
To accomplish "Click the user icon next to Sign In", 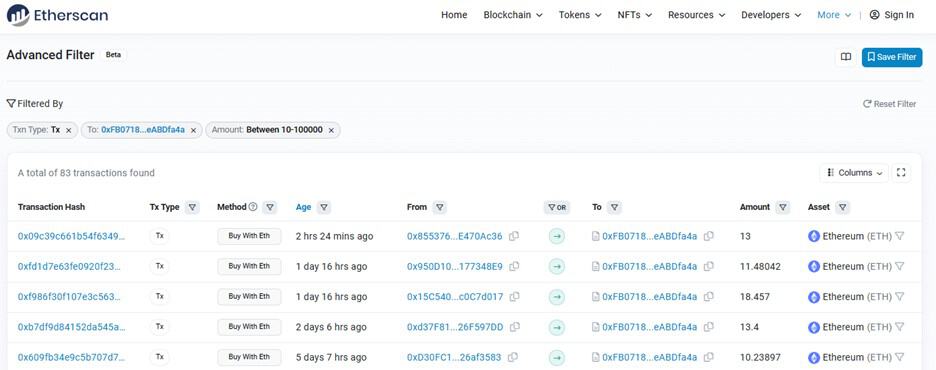I will [875, 15].
